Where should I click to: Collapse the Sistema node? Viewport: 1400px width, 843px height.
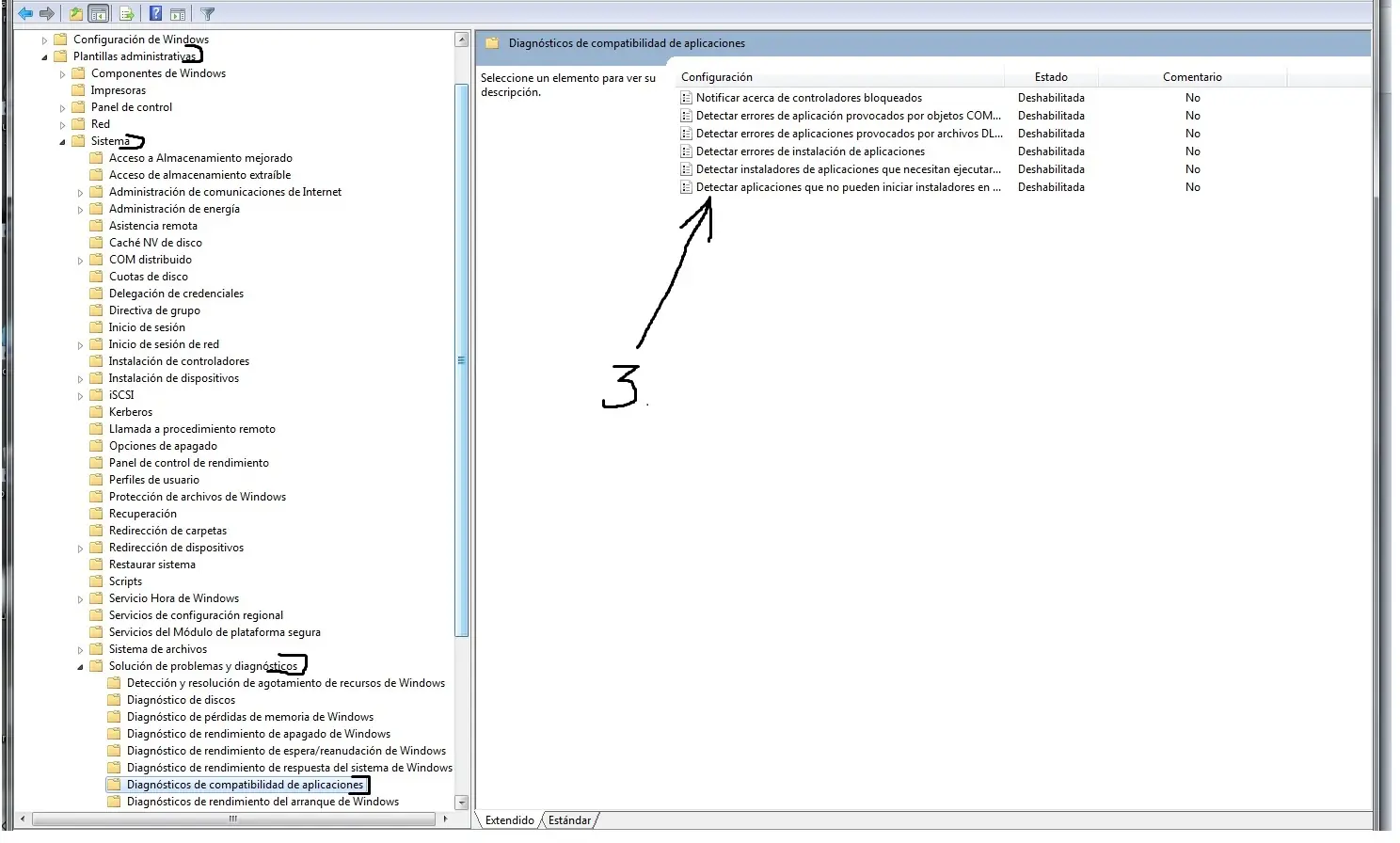62,142
